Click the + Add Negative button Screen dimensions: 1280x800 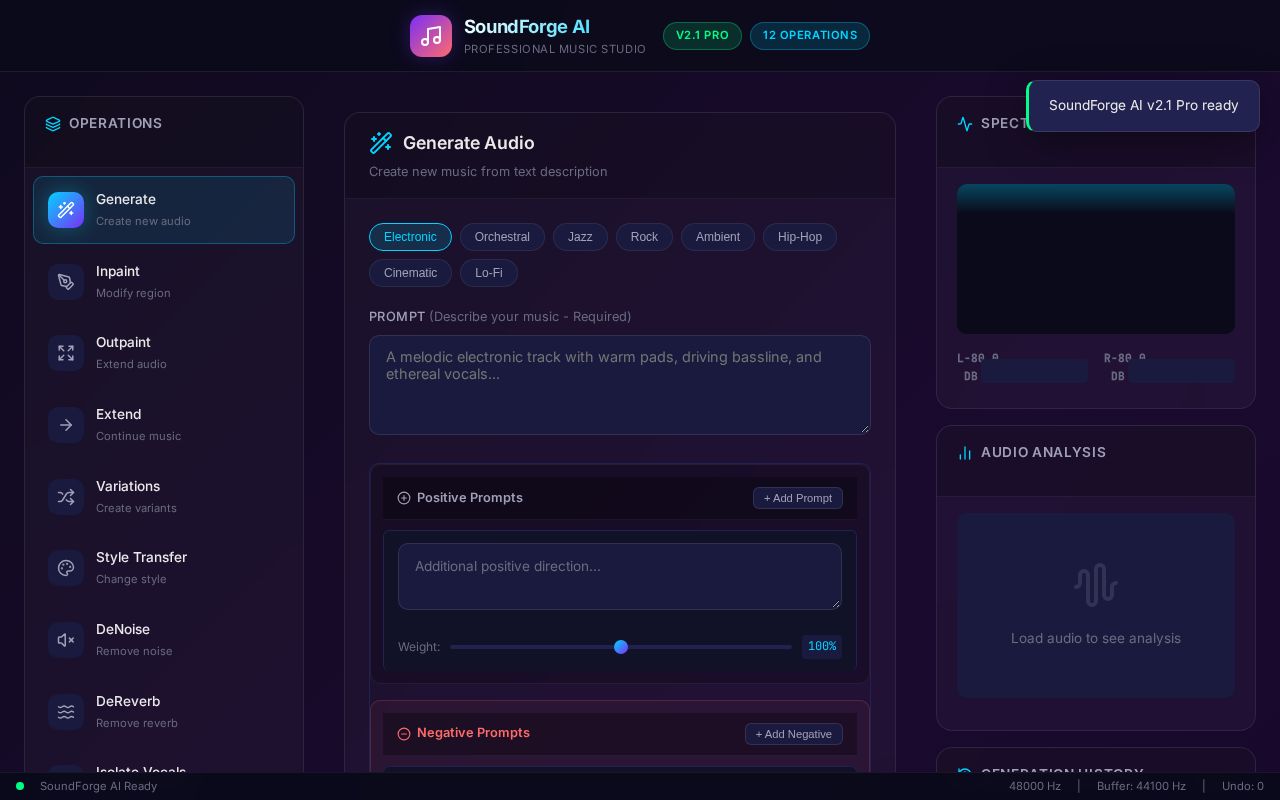[794, 734]
